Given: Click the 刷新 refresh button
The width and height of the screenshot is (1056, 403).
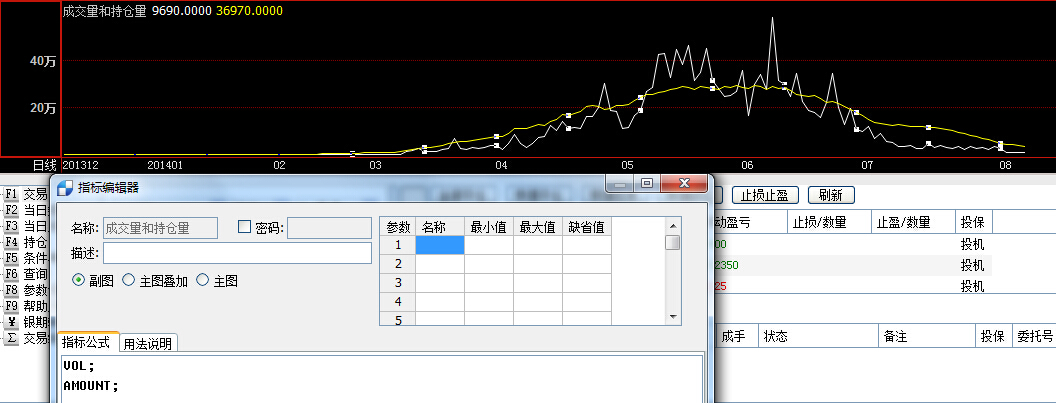Looking at the screenshot, I should [x=830, y=195].
